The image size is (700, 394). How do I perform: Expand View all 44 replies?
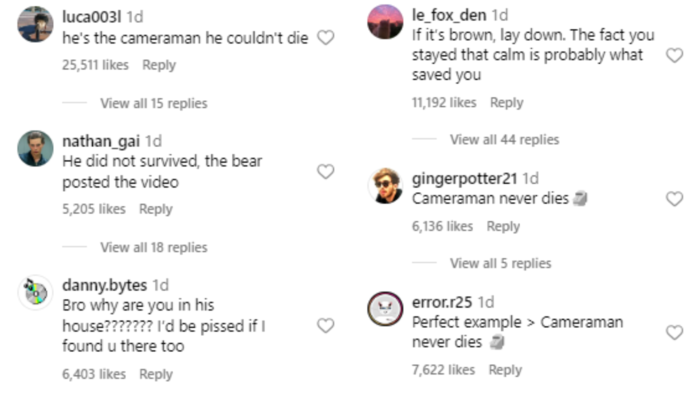(504, 140)
